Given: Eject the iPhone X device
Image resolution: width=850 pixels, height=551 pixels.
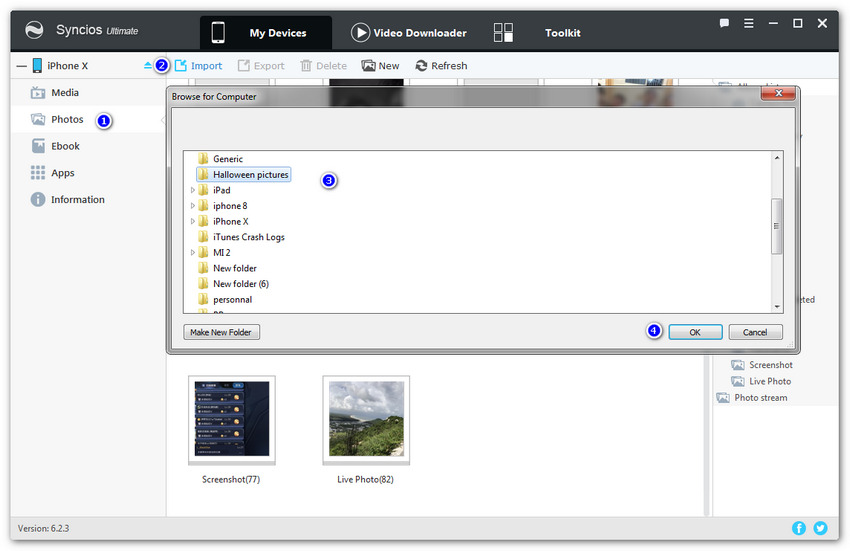Looking at the screenshot, I should 147,66.
